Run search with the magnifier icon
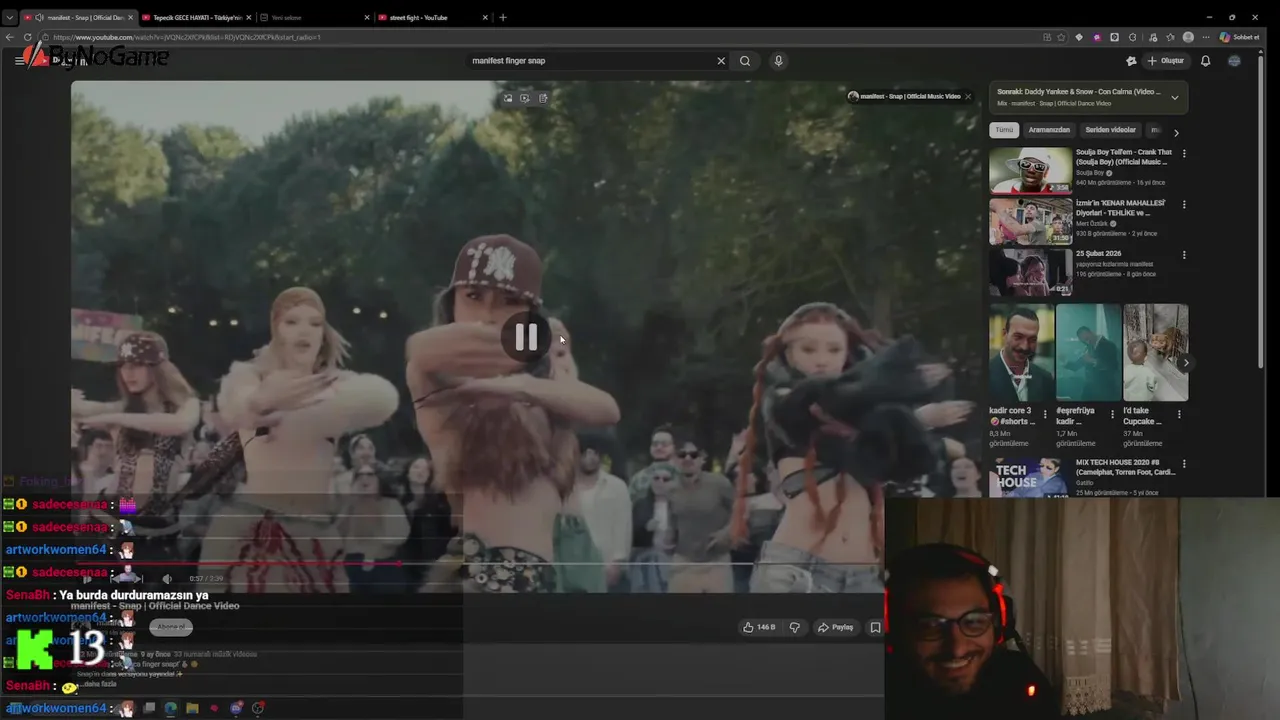1280x720 pixels. pos(745,61)
